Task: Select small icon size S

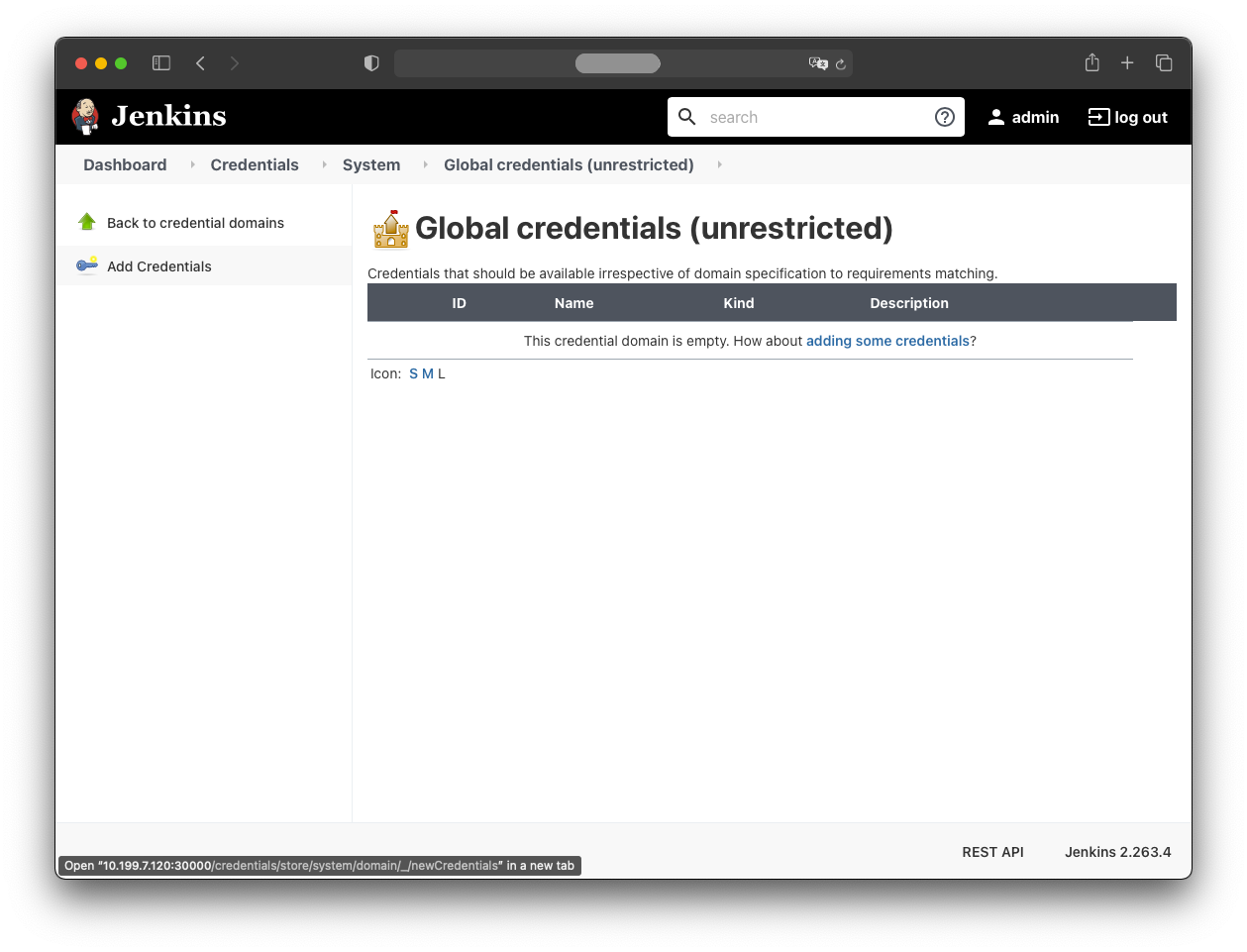Action: tap(413, 373)
